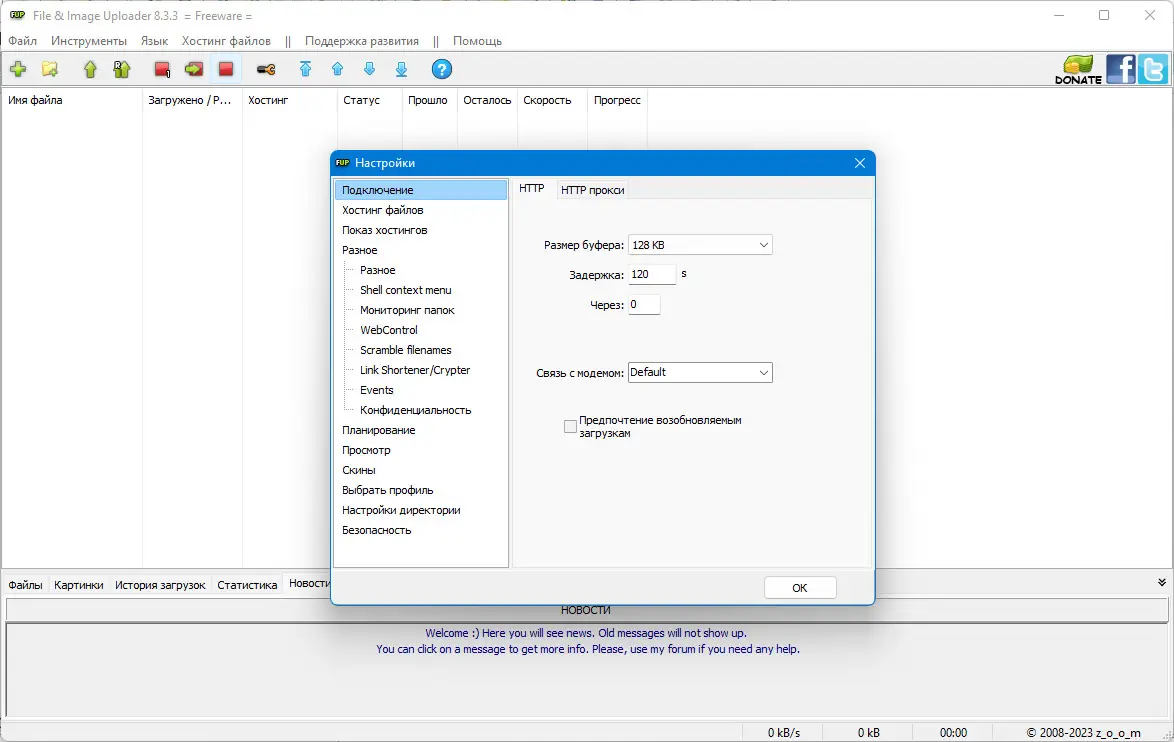
Task: Select Link Shortener/Crypter settings item
Action: click(x=415, y=371)
